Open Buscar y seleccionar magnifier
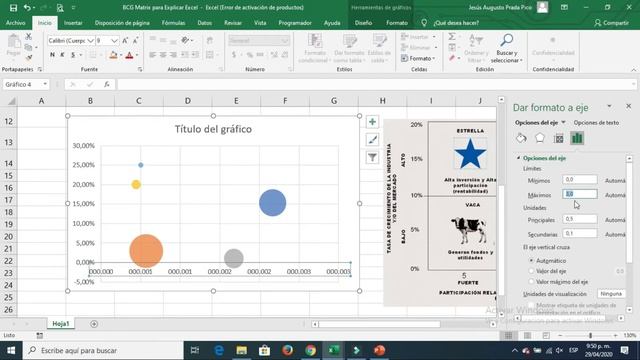The height and width of the screenshot is (360, 640). tap(507, 48)
